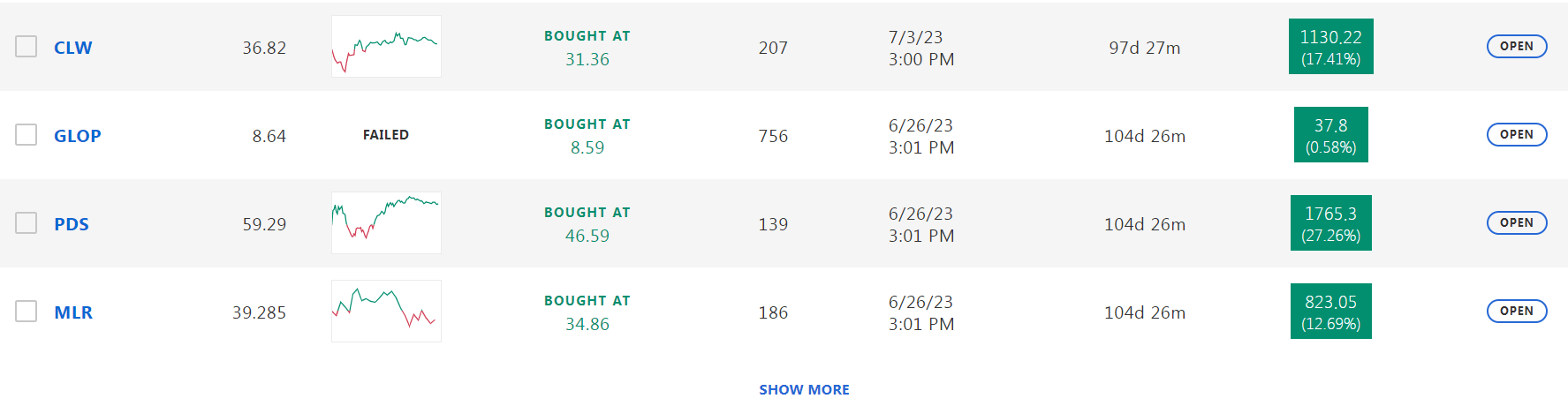Open the PDS position details
This screenshot has width=1568, height=406.
point(1517,223)
